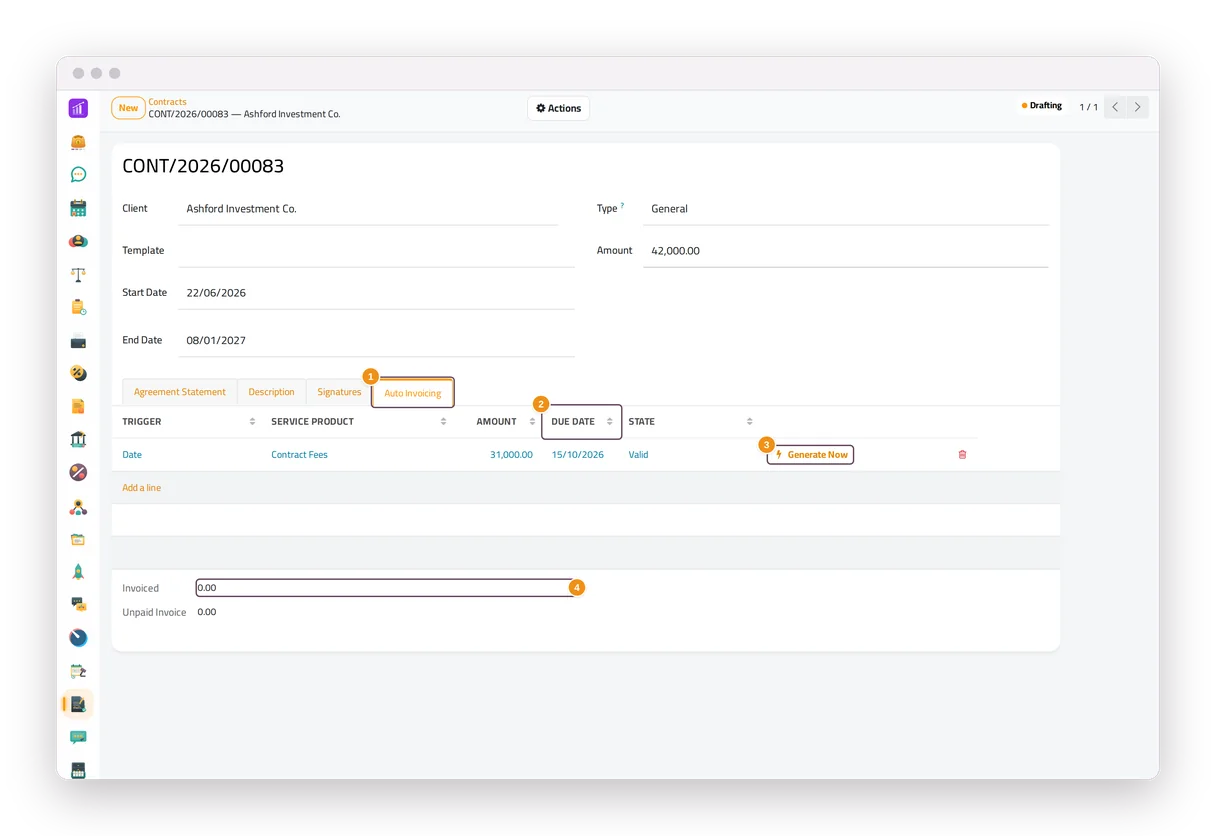1216x836 pixels.
Task: Click the Start Date field 22/06/2026
Action: [x=376, y=293]
